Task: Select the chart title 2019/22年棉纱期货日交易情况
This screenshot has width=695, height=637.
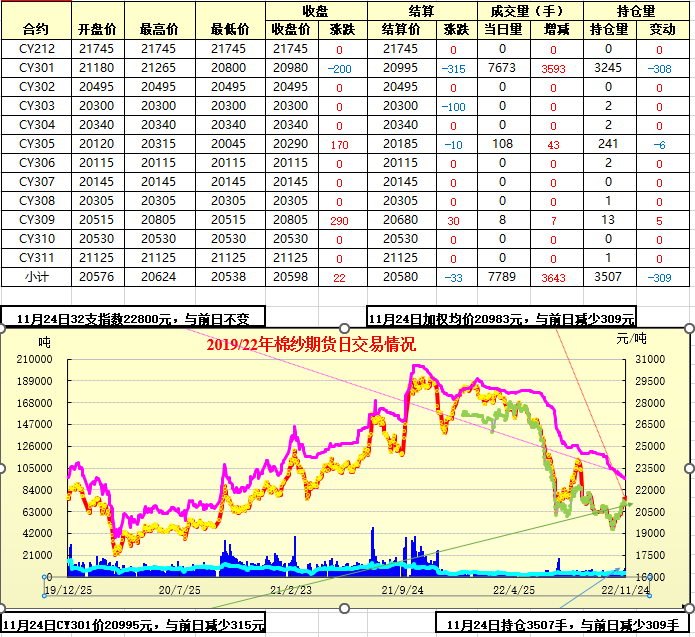Action: (311, 345)
